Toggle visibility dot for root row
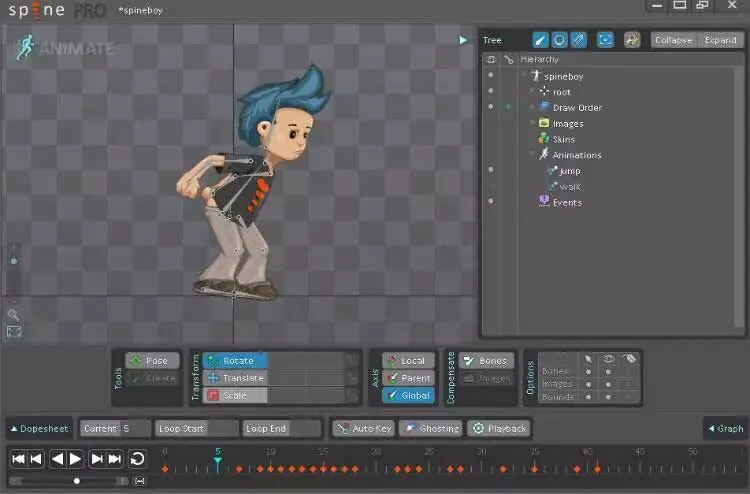Viewport: 750px width, 494px height. click(x=491, y=91)
